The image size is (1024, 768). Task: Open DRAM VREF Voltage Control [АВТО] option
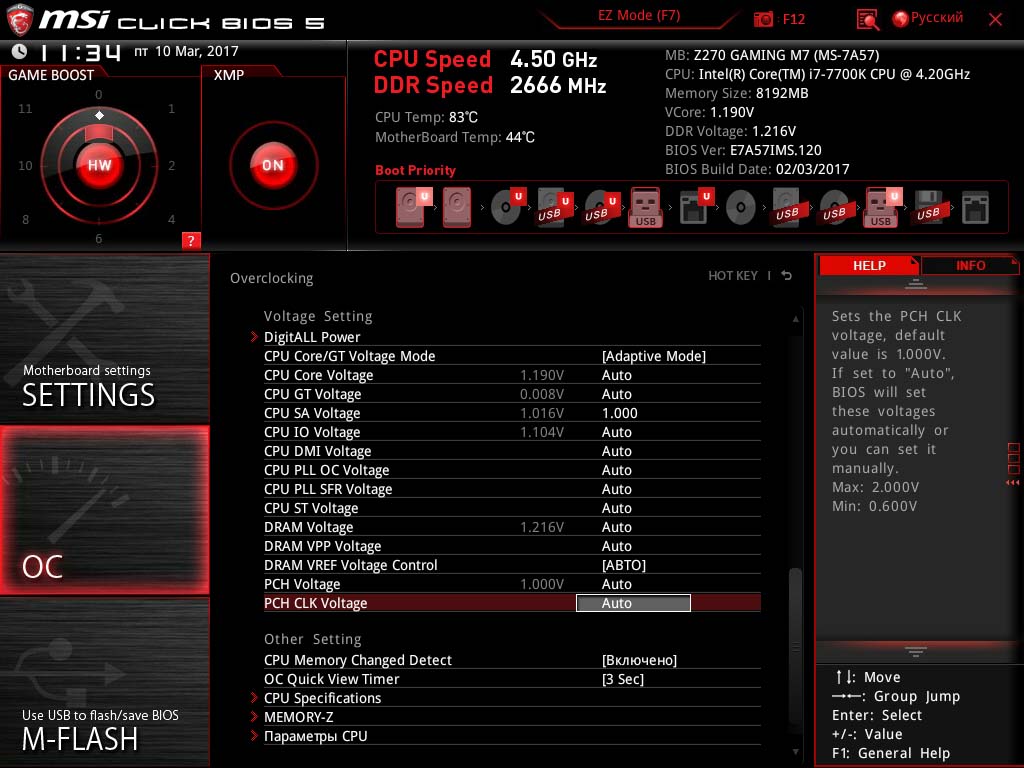click(624, 565)
